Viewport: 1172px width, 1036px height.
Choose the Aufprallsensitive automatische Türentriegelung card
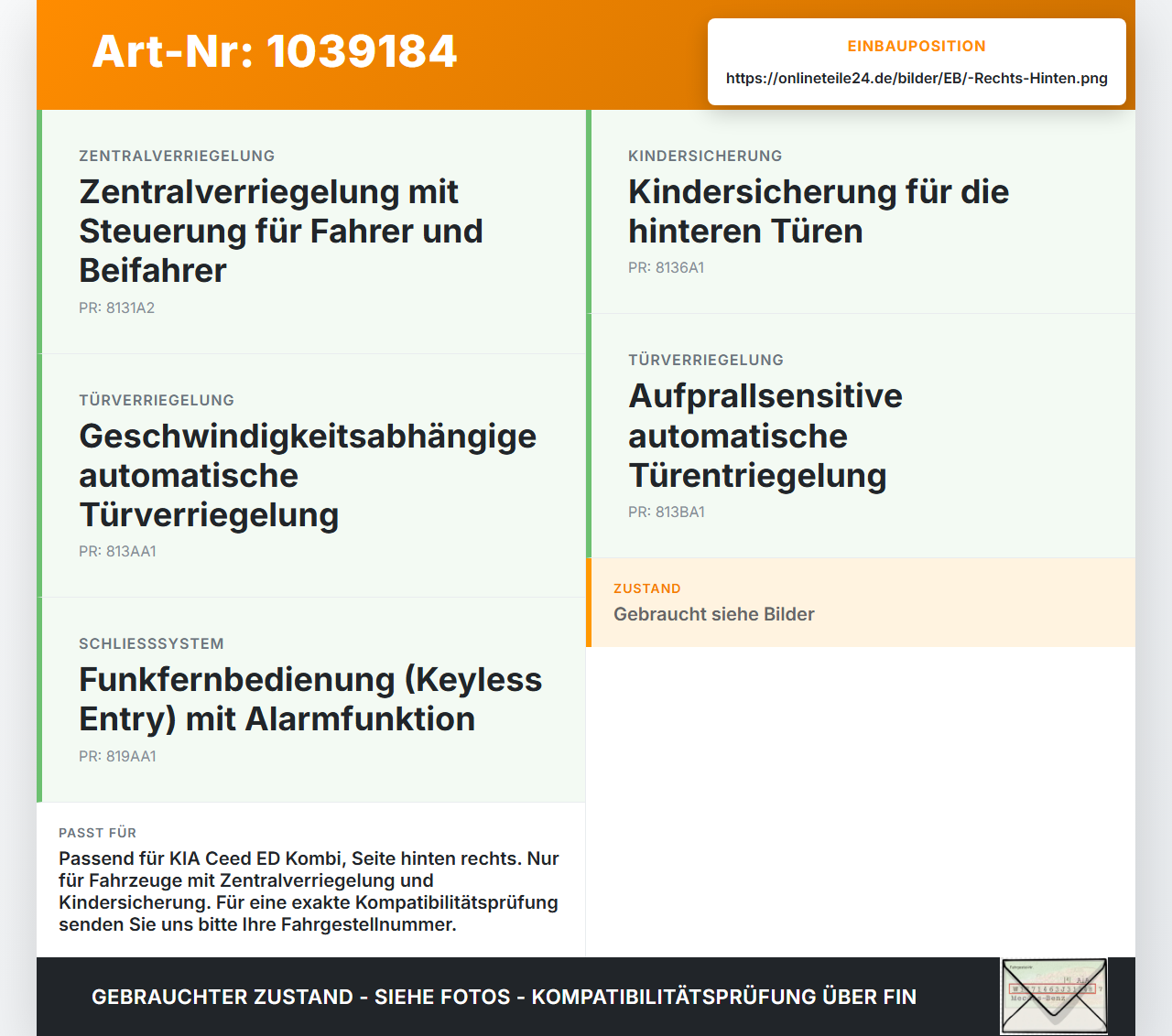861,436
